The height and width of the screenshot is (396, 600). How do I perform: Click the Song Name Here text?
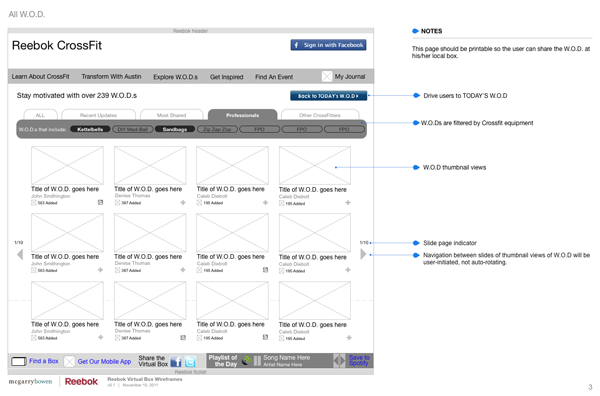pos(287,357)
